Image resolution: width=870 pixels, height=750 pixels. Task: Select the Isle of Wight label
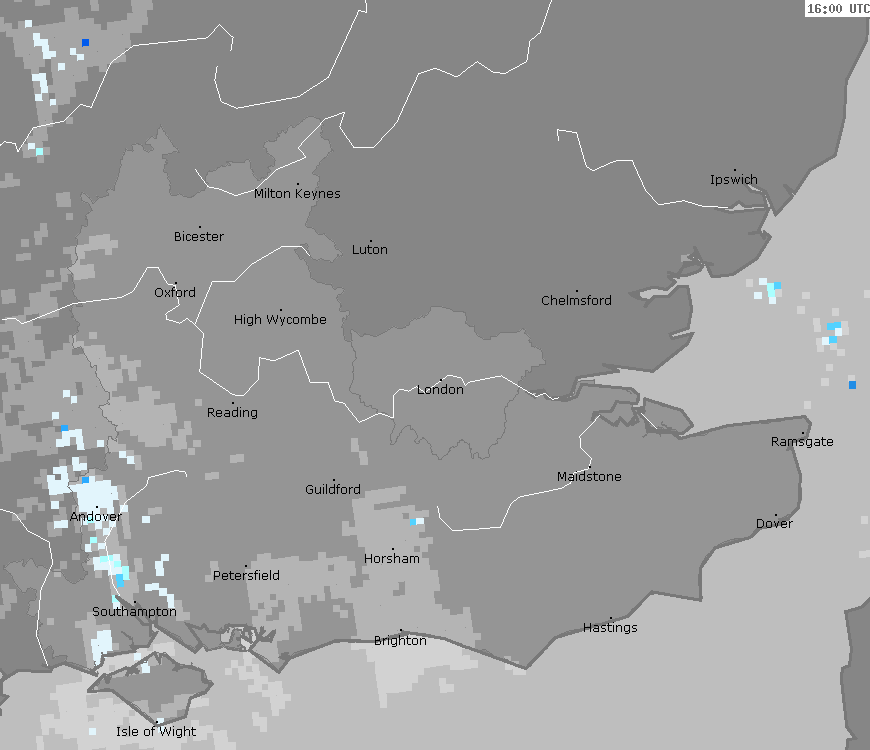tap(156, 731)
